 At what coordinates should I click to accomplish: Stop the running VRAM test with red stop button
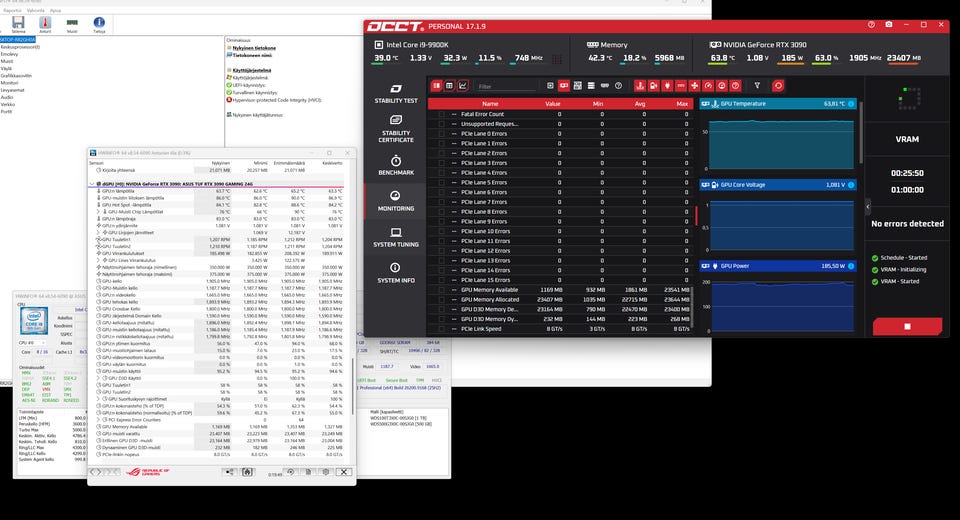(x=907, y=326)
